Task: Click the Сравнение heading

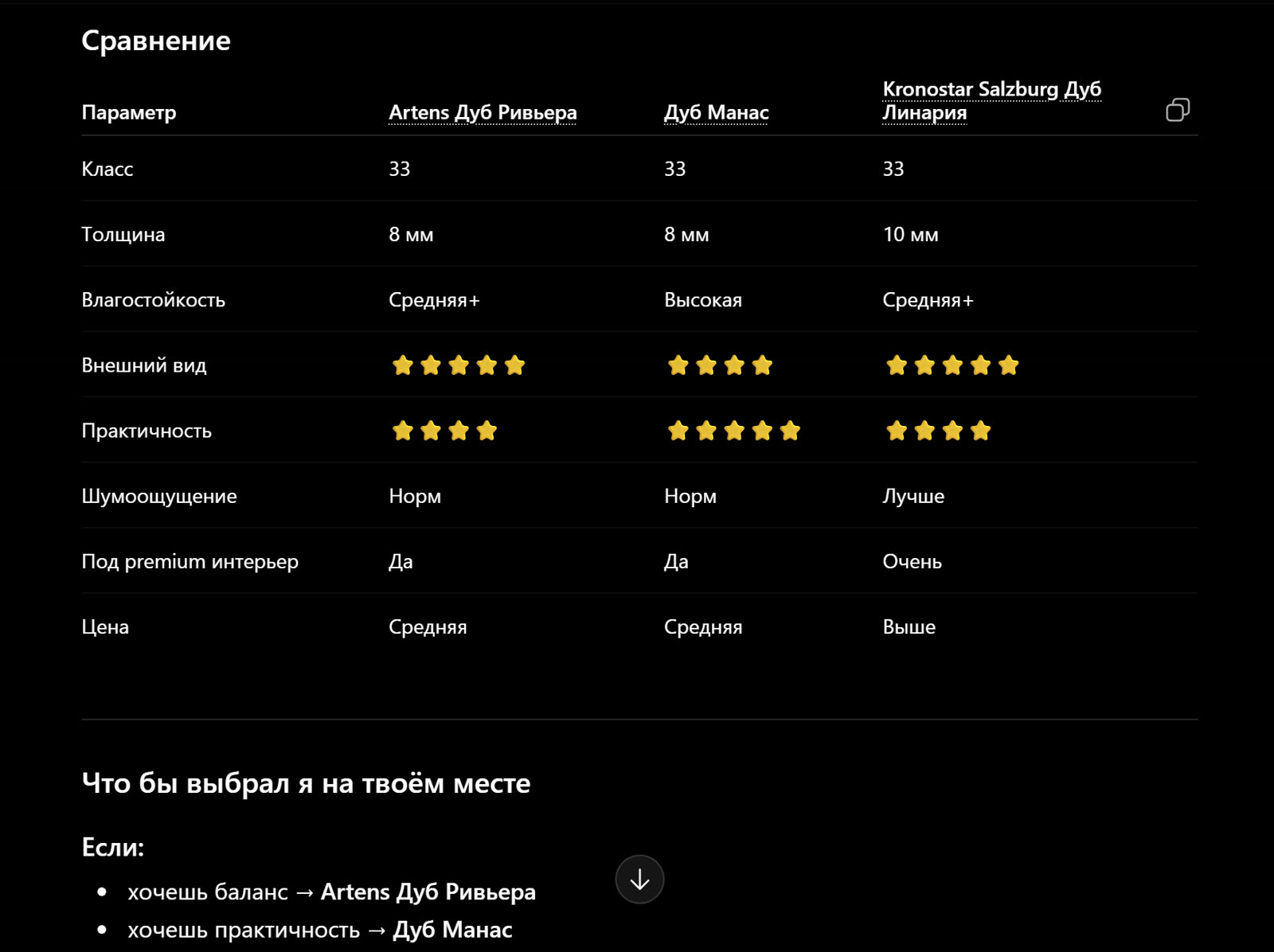Action: point(156,41)
